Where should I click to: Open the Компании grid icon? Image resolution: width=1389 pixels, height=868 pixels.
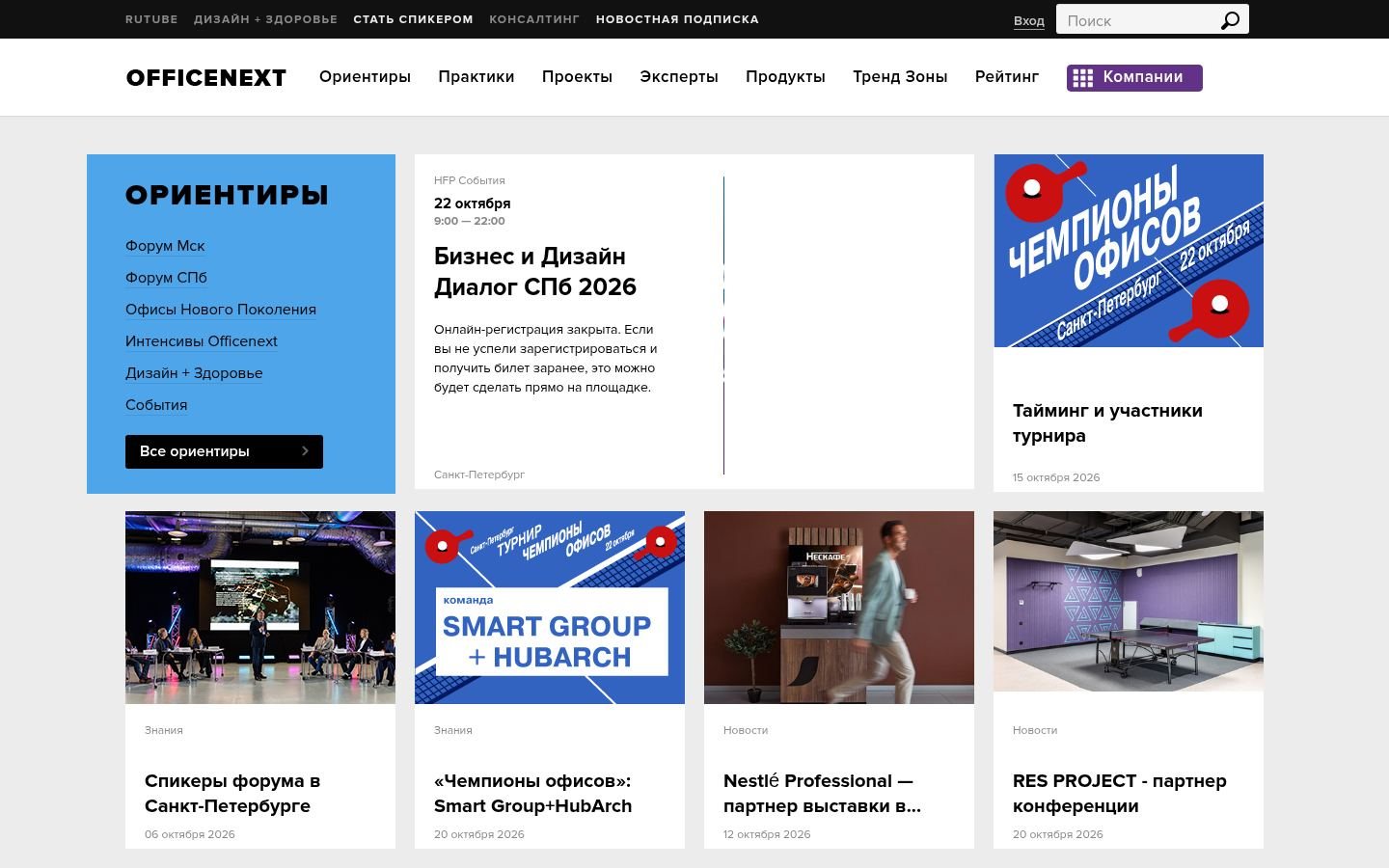(x=1083, y=78)
